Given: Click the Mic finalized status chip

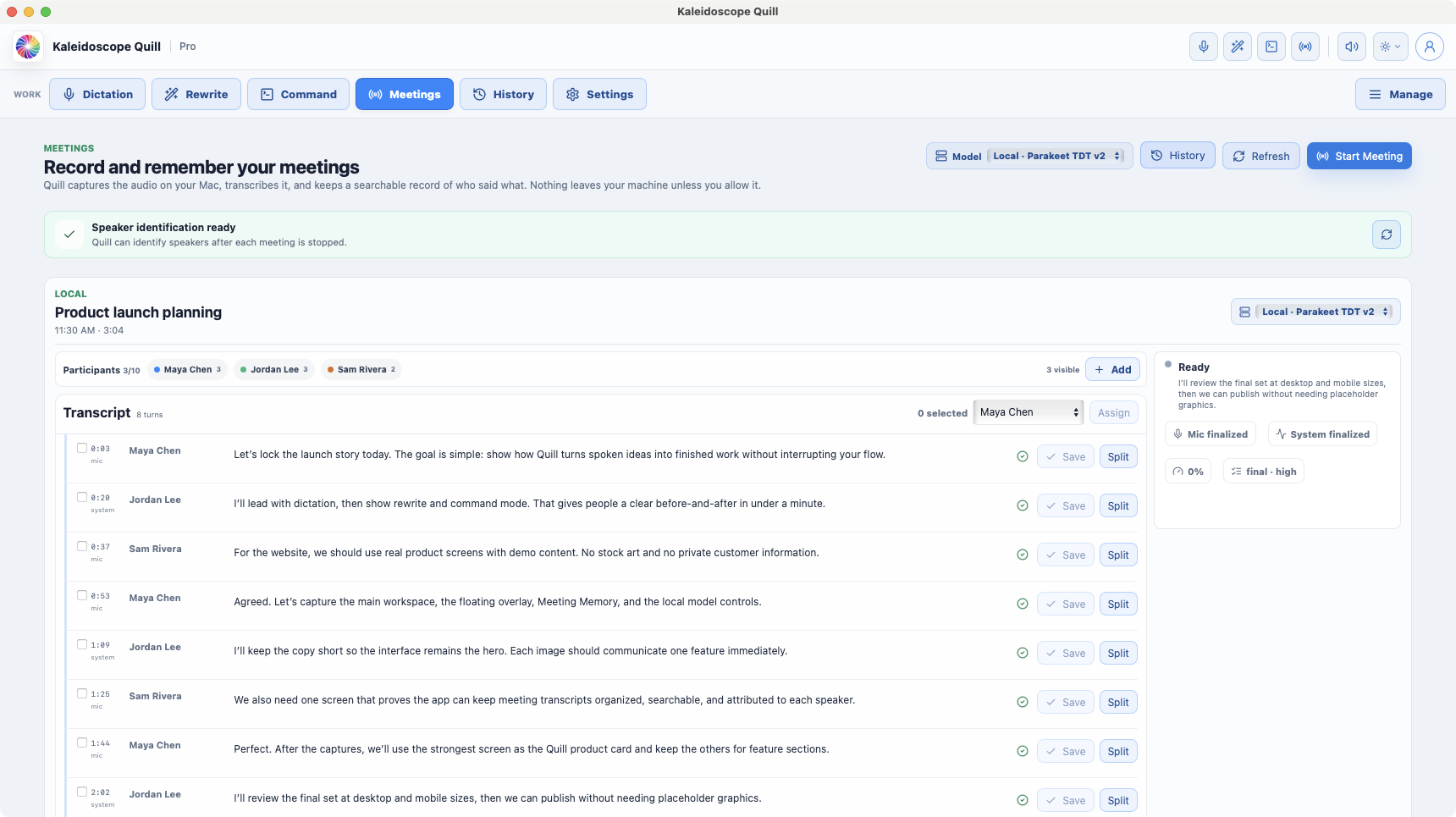Looking at the screenshot, I should tap(1211, 434).
